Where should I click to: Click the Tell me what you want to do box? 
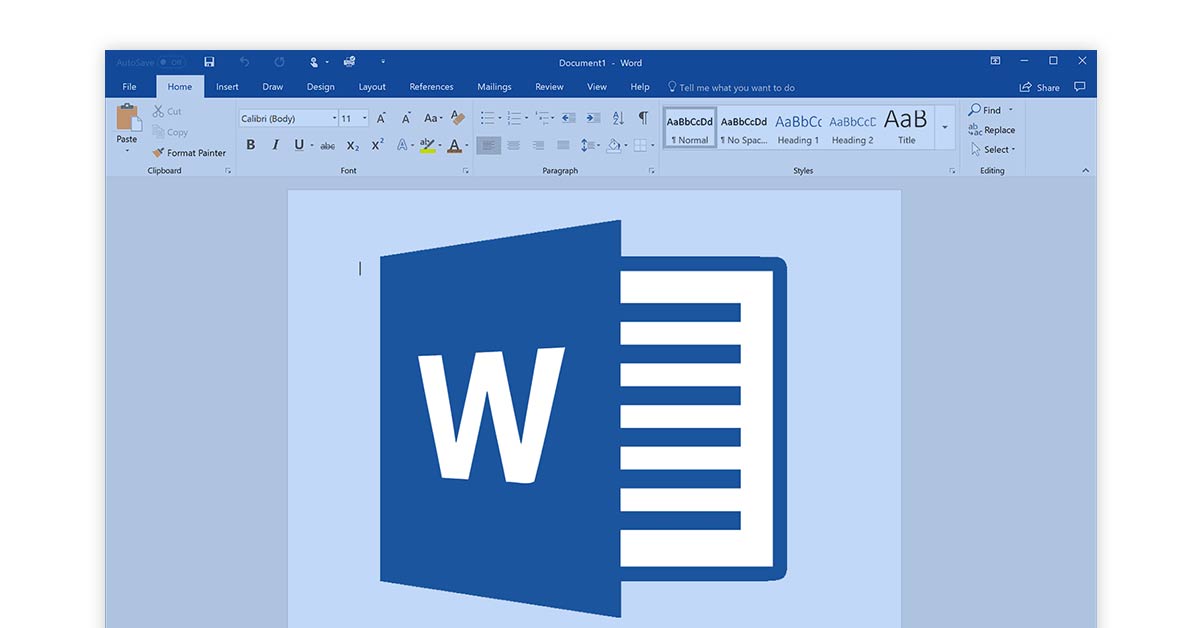[x=731, y=87]
